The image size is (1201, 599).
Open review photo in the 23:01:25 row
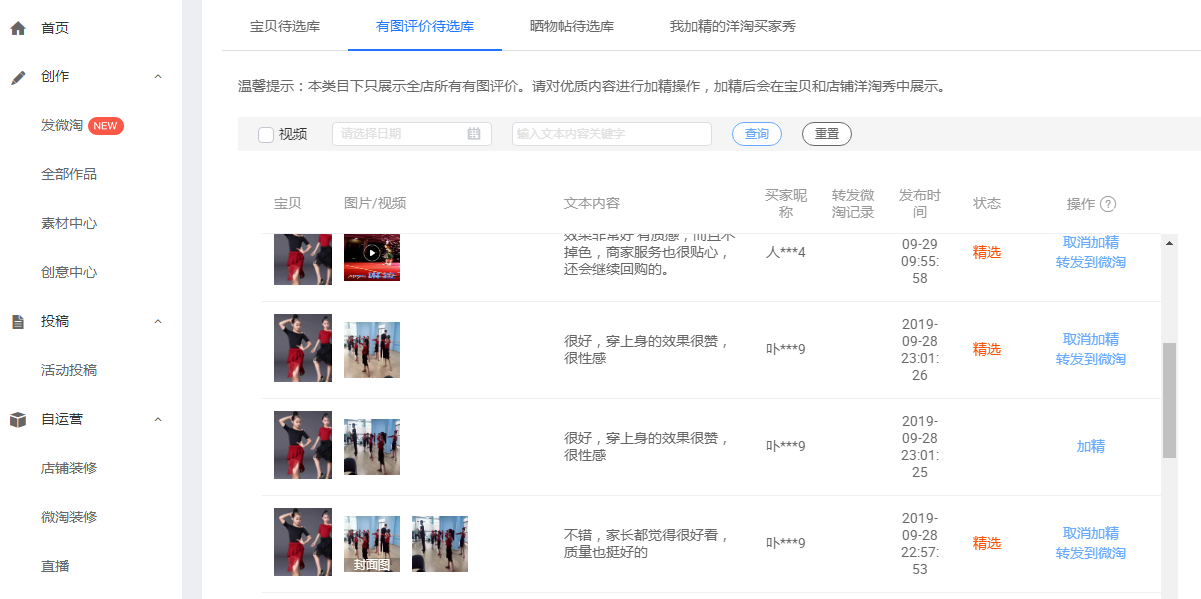pyautogui.click(x=372, y=447)
